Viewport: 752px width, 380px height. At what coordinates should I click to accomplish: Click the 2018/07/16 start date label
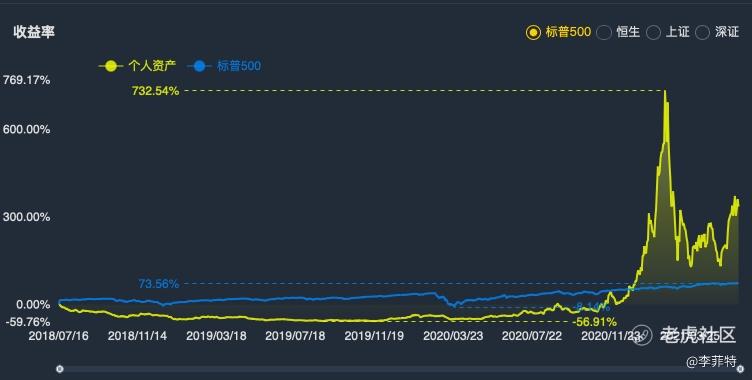59,336
